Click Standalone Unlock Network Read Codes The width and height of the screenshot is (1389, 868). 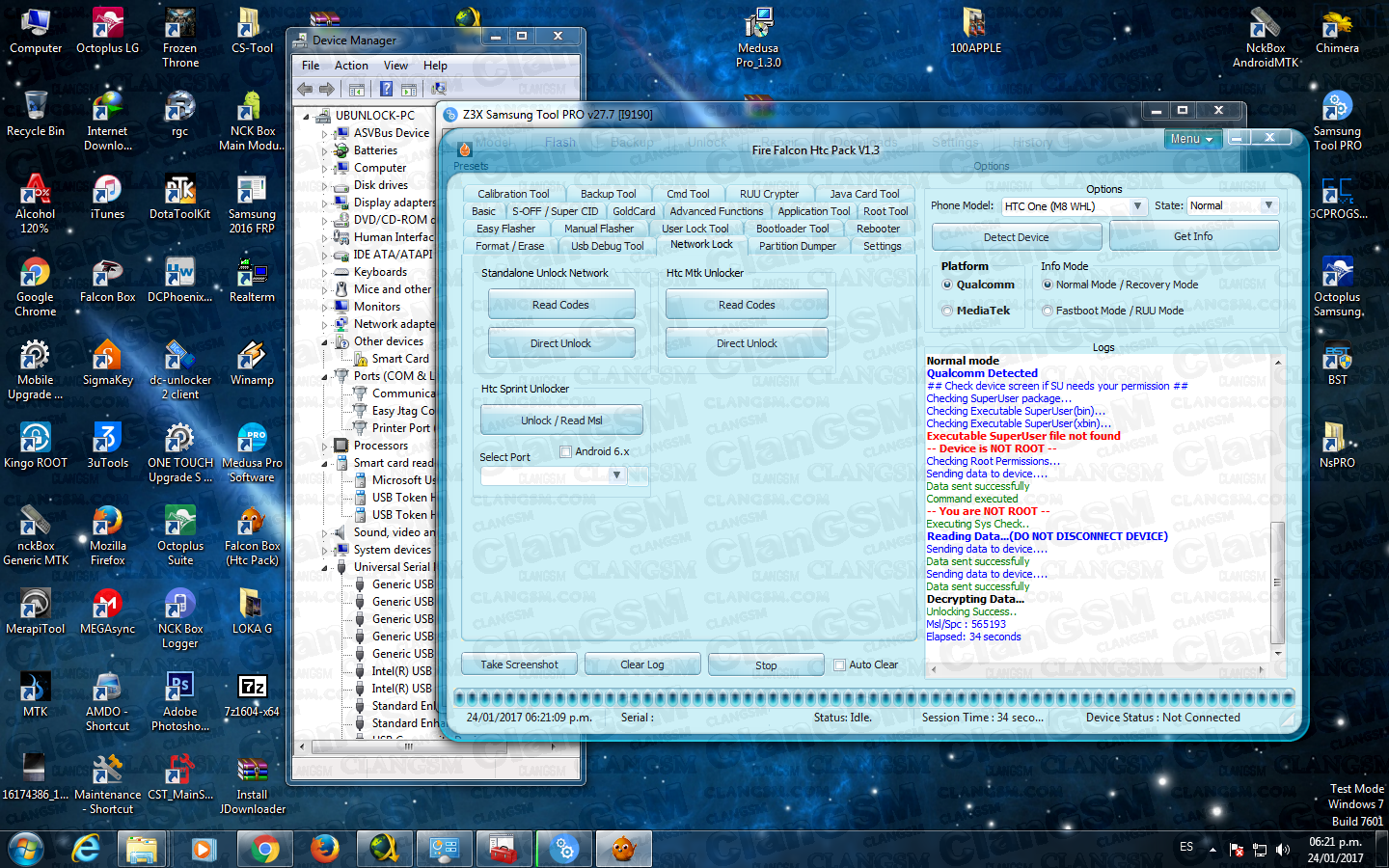tap(560, 305)
